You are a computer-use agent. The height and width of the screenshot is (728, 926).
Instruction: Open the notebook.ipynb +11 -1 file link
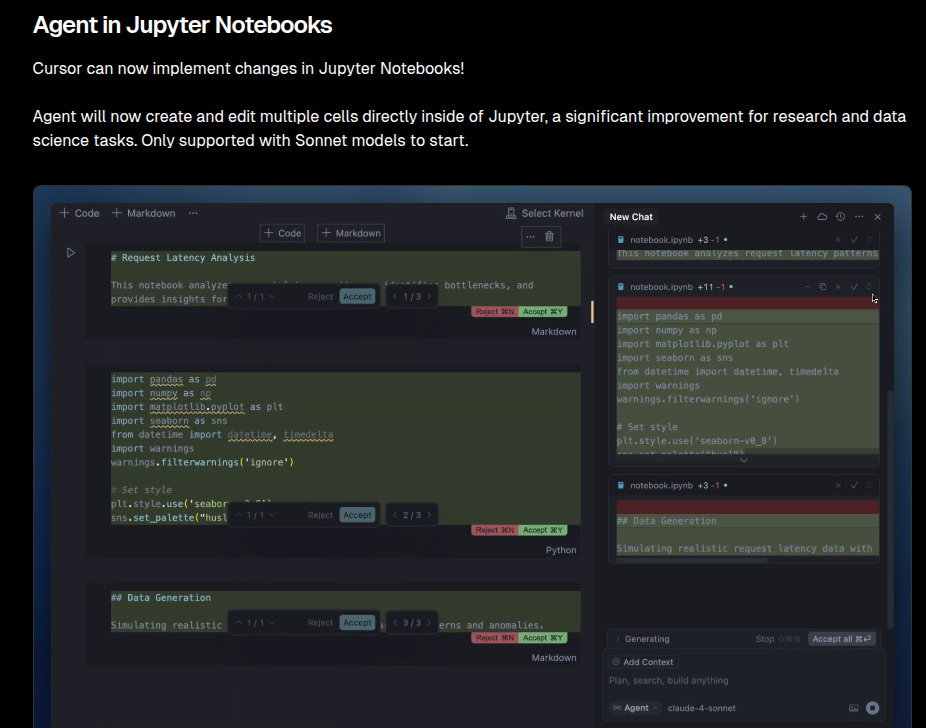coord(661,287)
